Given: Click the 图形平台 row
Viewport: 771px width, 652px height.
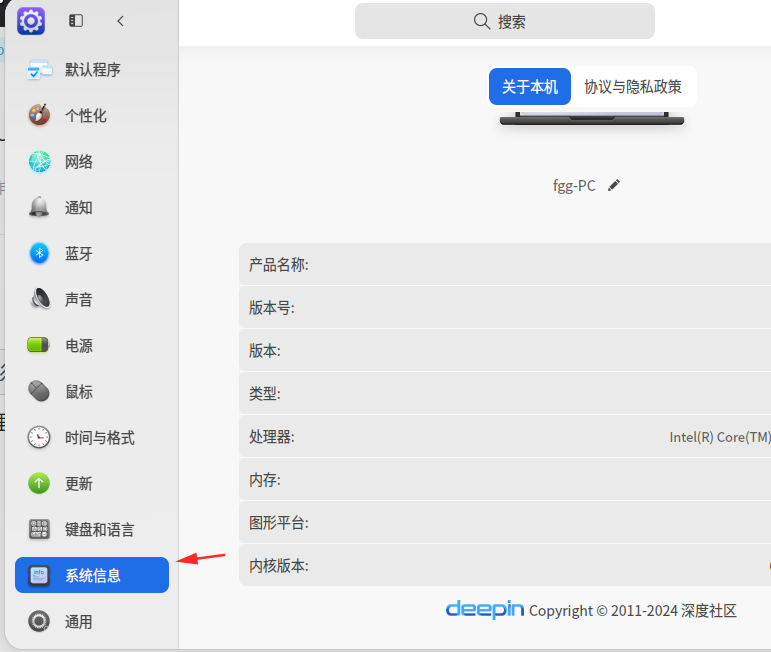Looking at the screenshot, I should click(505, 522).
